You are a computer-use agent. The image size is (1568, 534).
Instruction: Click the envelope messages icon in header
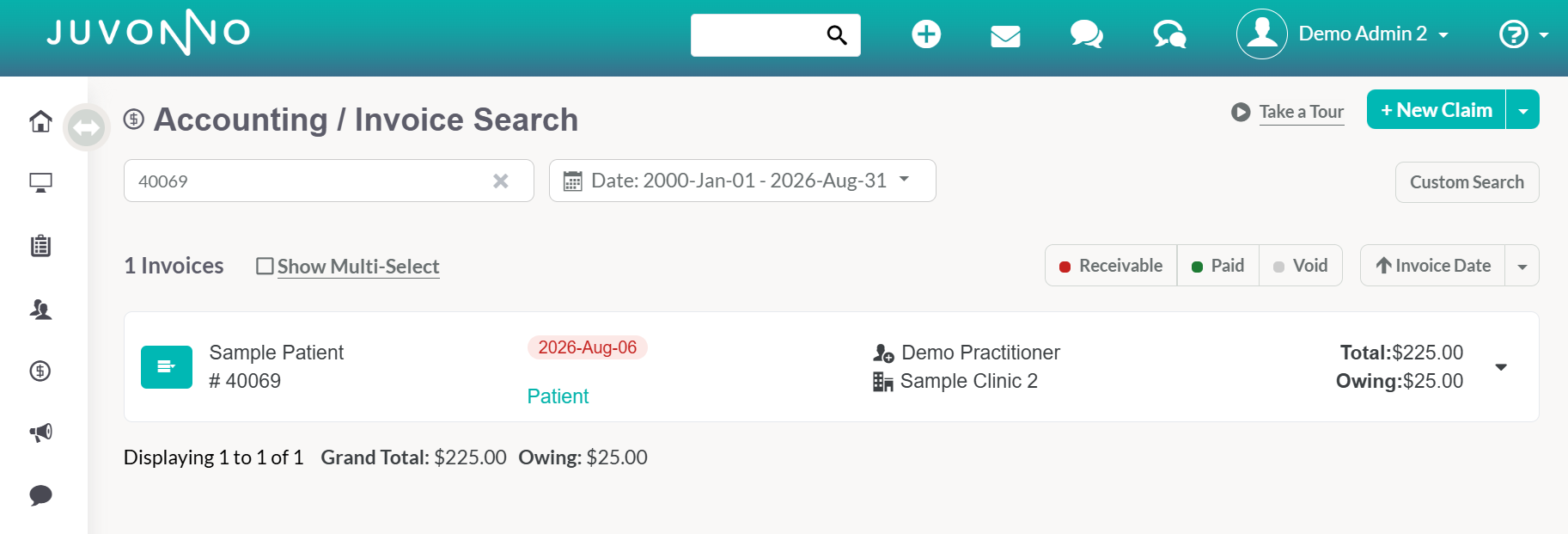1005,35
